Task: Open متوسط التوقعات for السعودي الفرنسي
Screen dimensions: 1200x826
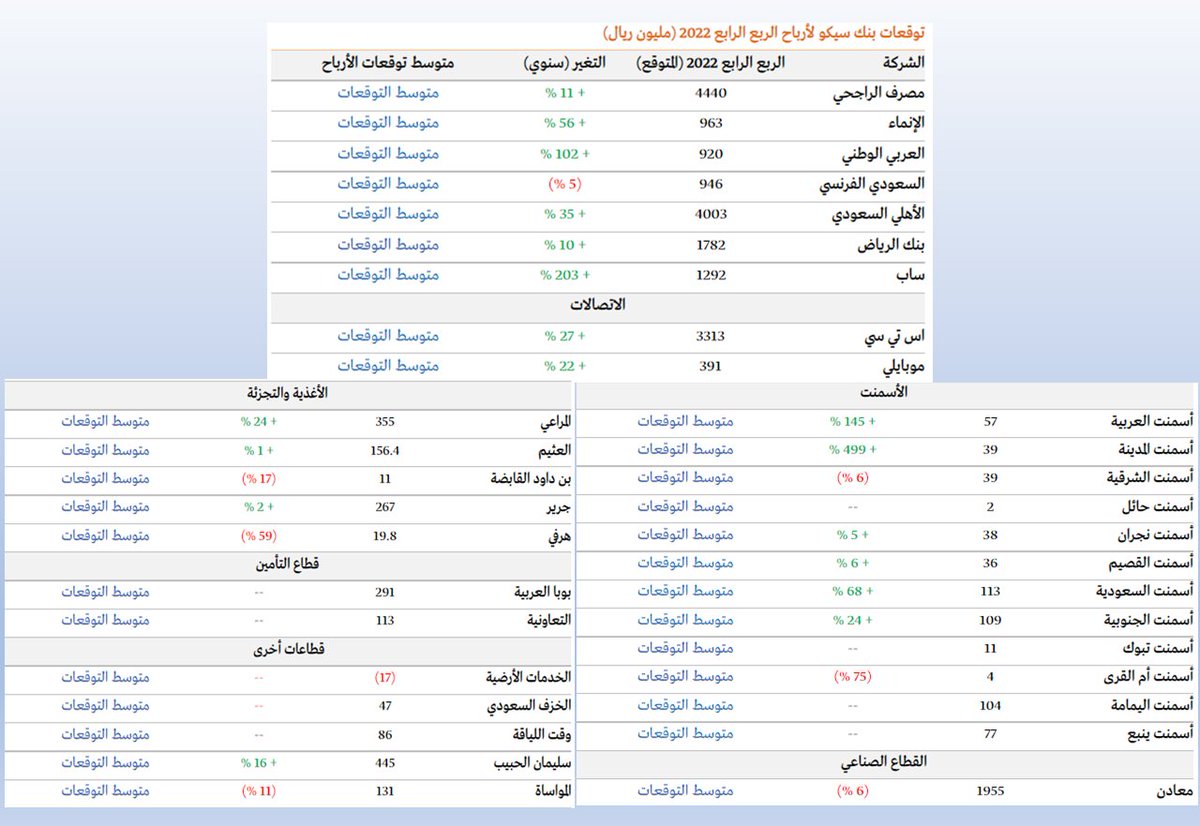Action: pos(388,184)
